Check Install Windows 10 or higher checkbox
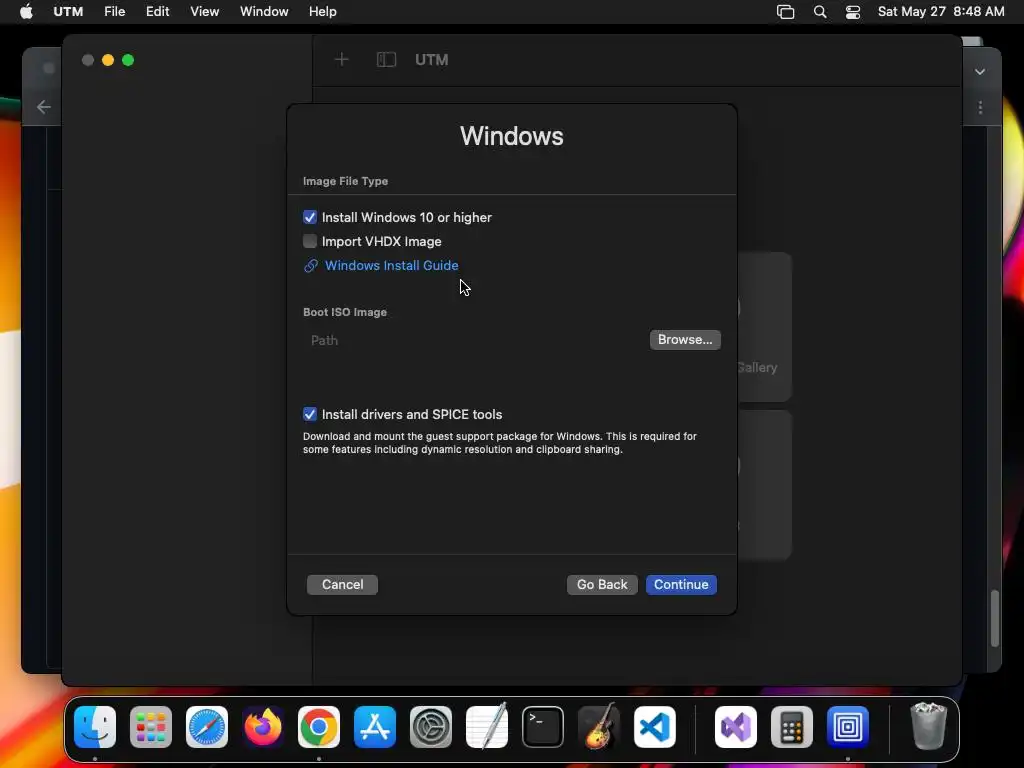Image resolution: width=1024 pixels, height=768 pixels. (x=310, y=217)
